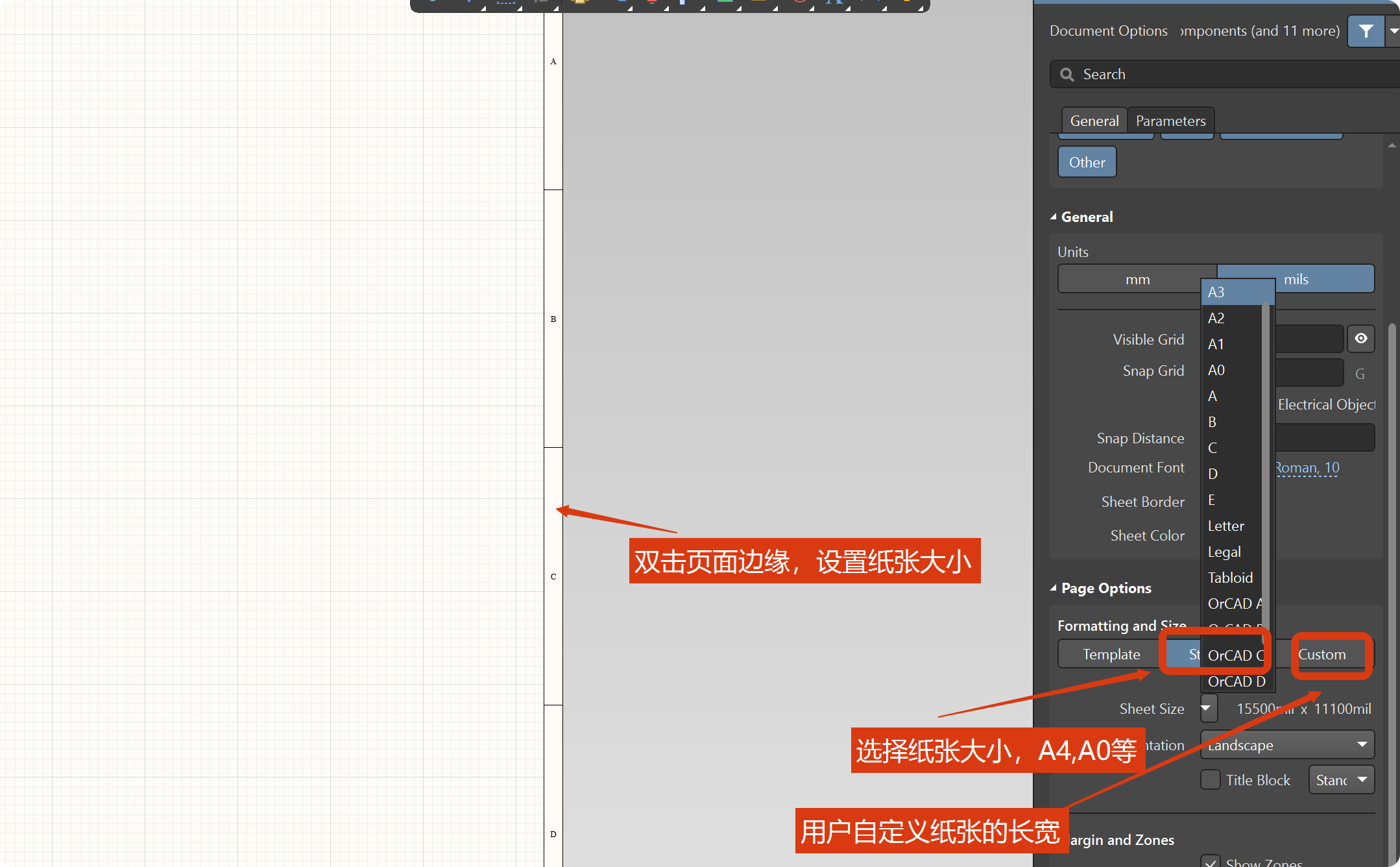
Task: Choose Tabloid from the sheet size list
Action: (x=1230, y=578)
